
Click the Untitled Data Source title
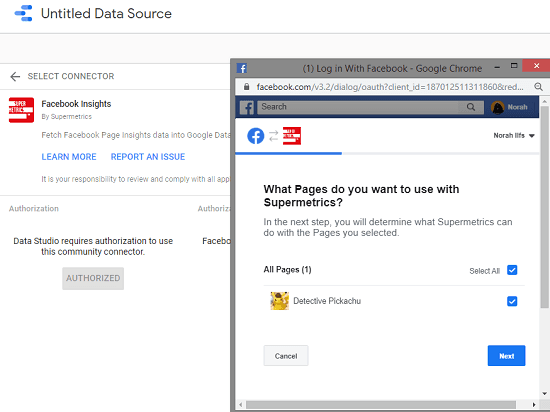pos(106,14)
